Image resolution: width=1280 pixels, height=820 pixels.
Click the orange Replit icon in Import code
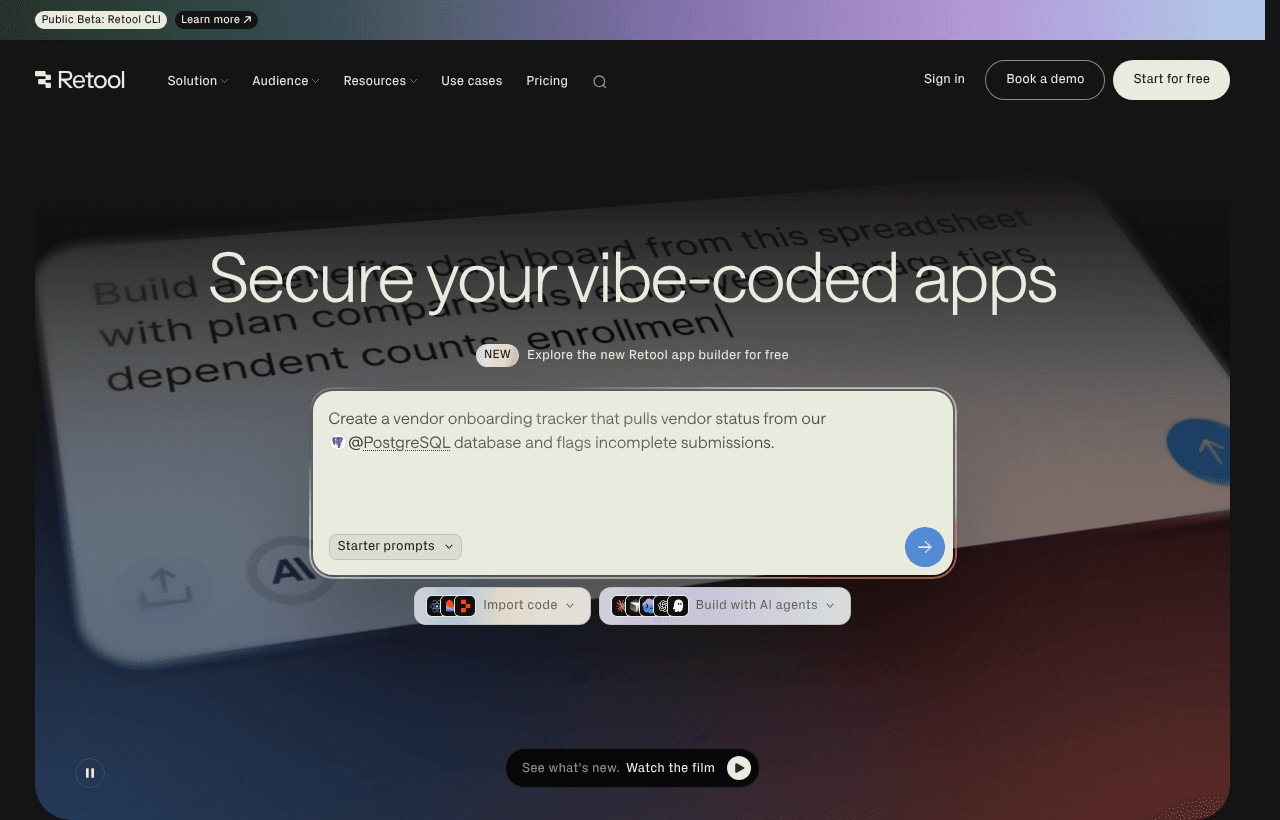pos(466,606)
